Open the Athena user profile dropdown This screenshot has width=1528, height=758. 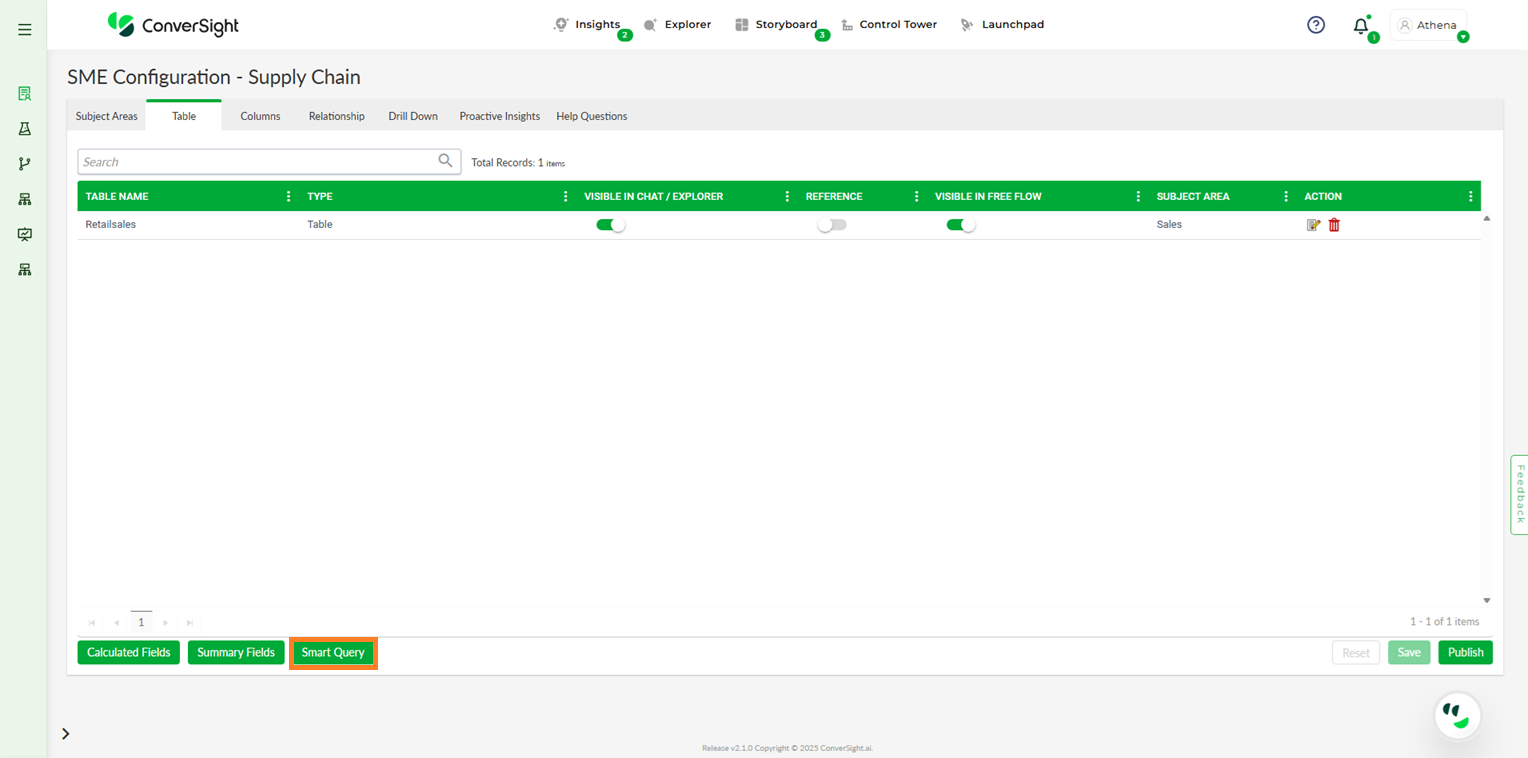[1430, 26]
